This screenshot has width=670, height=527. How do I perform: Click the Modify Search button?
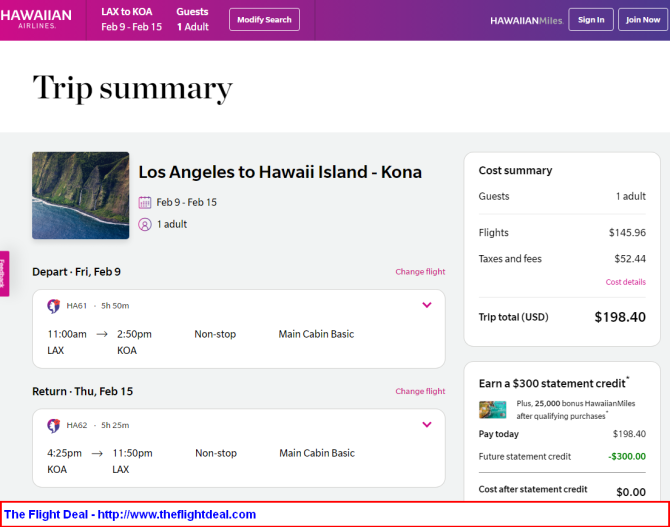coord(264,20)
